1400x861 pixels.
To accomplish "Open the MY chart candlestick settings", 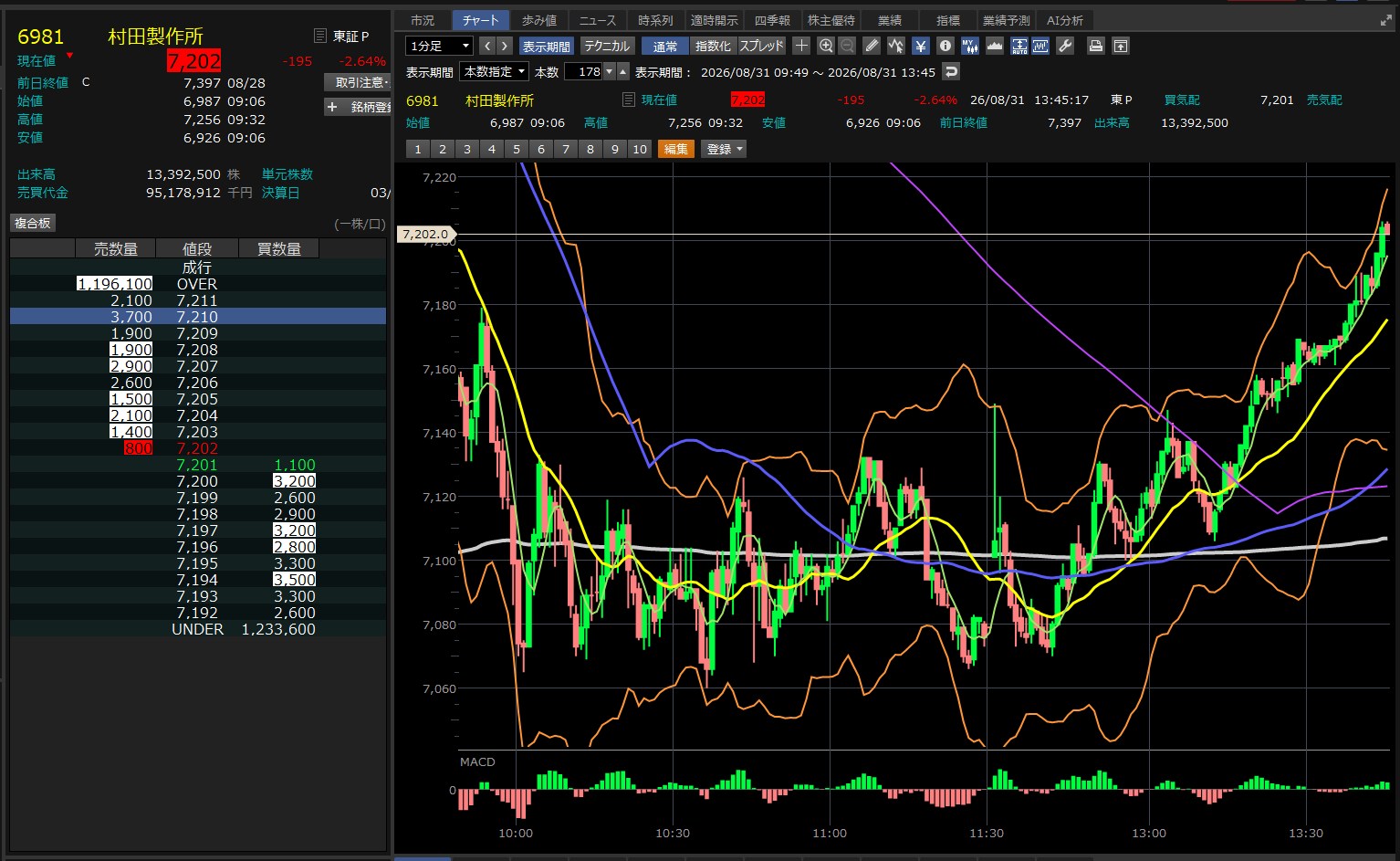I will [970, 46].
